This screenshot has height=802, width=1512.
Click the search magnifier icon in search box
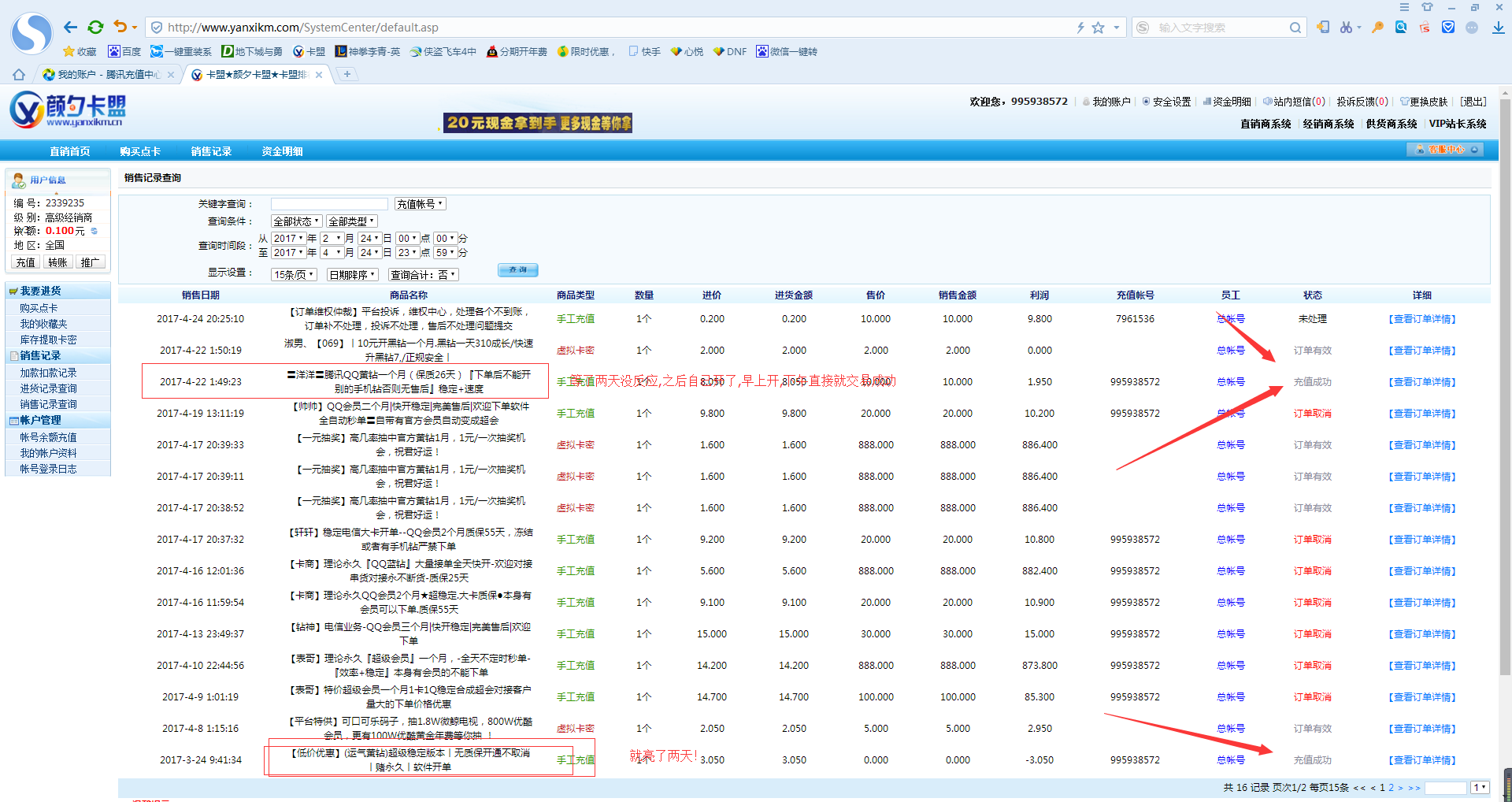[1295, 28]
